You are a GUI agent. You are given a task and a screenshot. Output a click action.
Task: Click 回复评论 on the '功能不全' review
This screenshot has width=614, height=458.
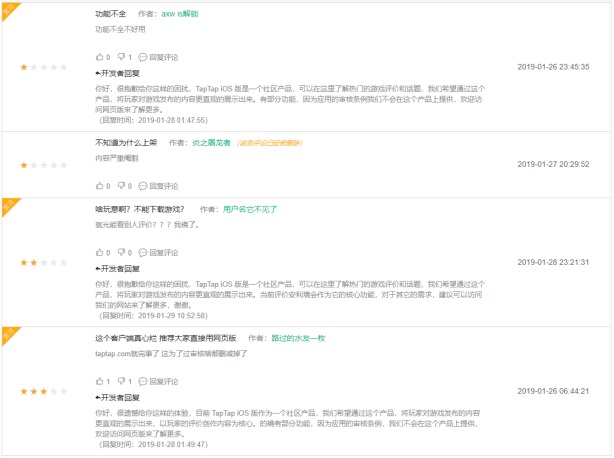coord(157,57)
